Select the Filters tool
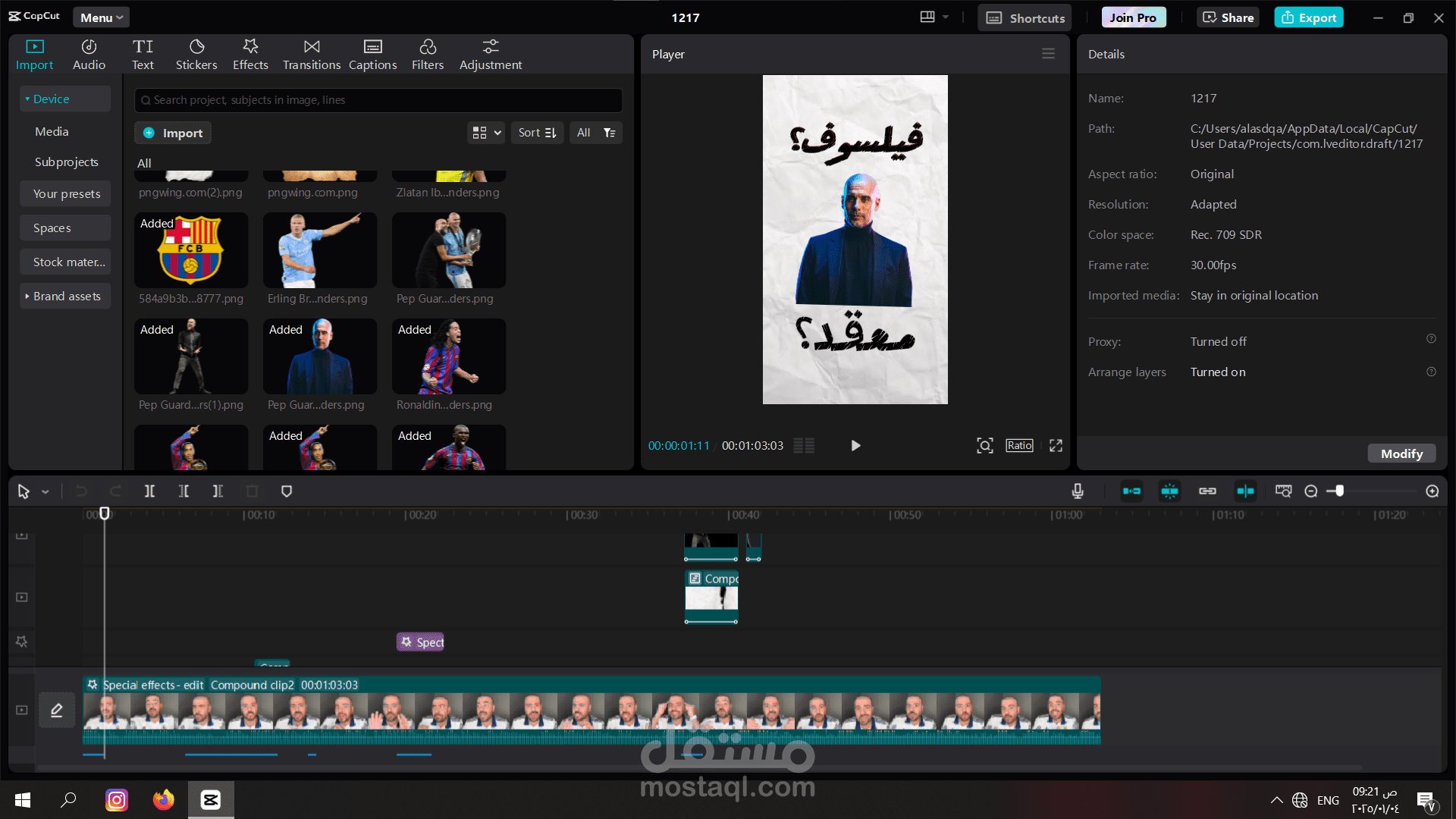The width and height of the screenshot is (1456, 819). (x=428, y=55)
